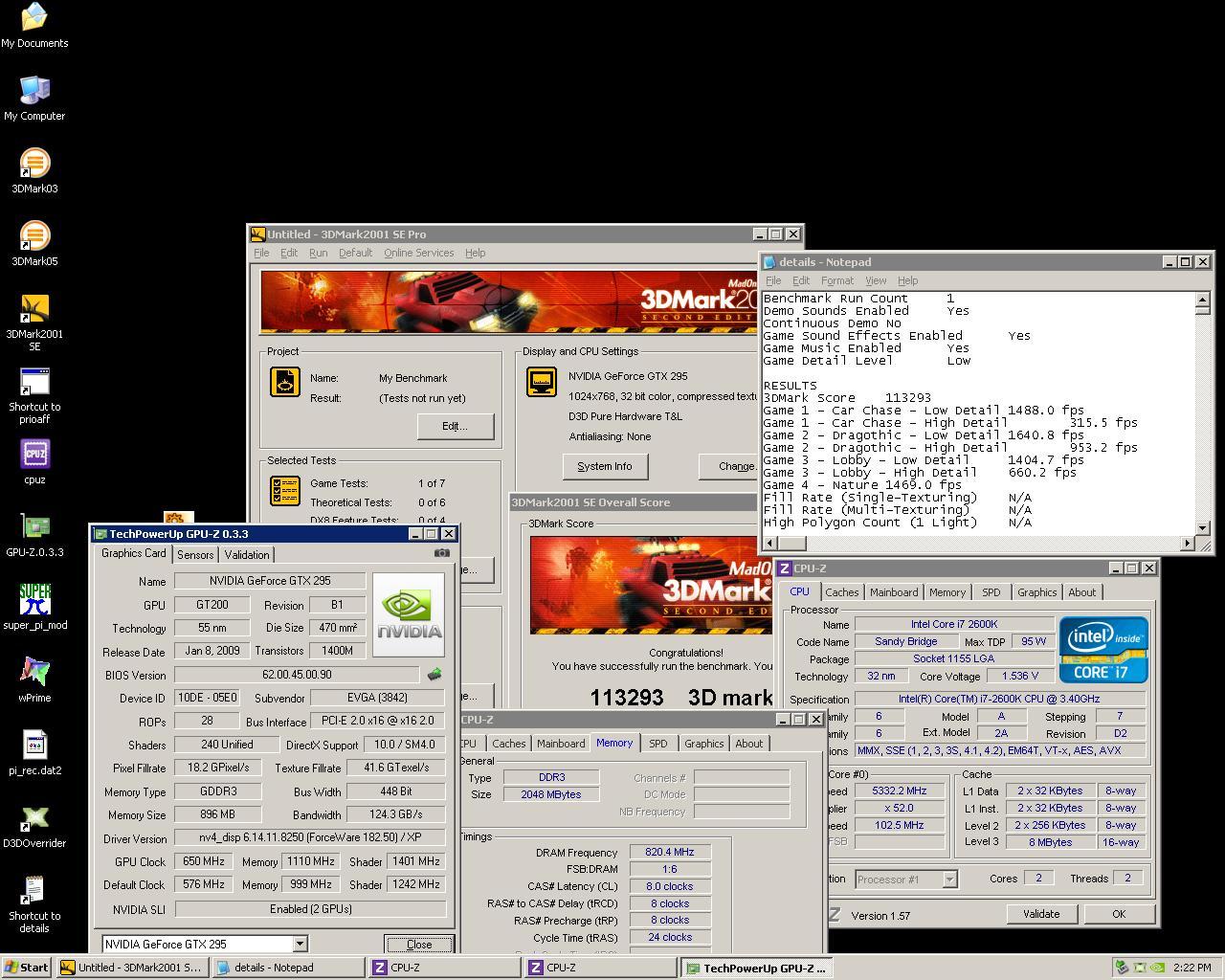Launch D3DOverrider desktop icon
This screenshot has height=980, width=1225.
34,826
